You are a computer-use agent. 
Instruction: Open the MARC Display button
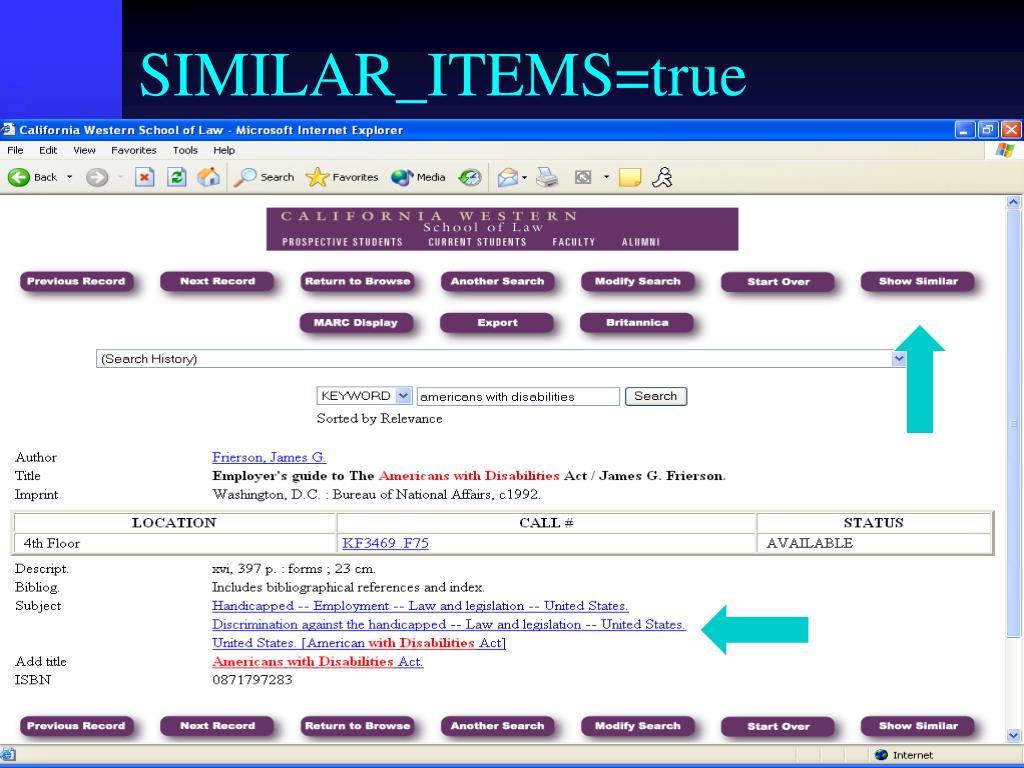357,323
